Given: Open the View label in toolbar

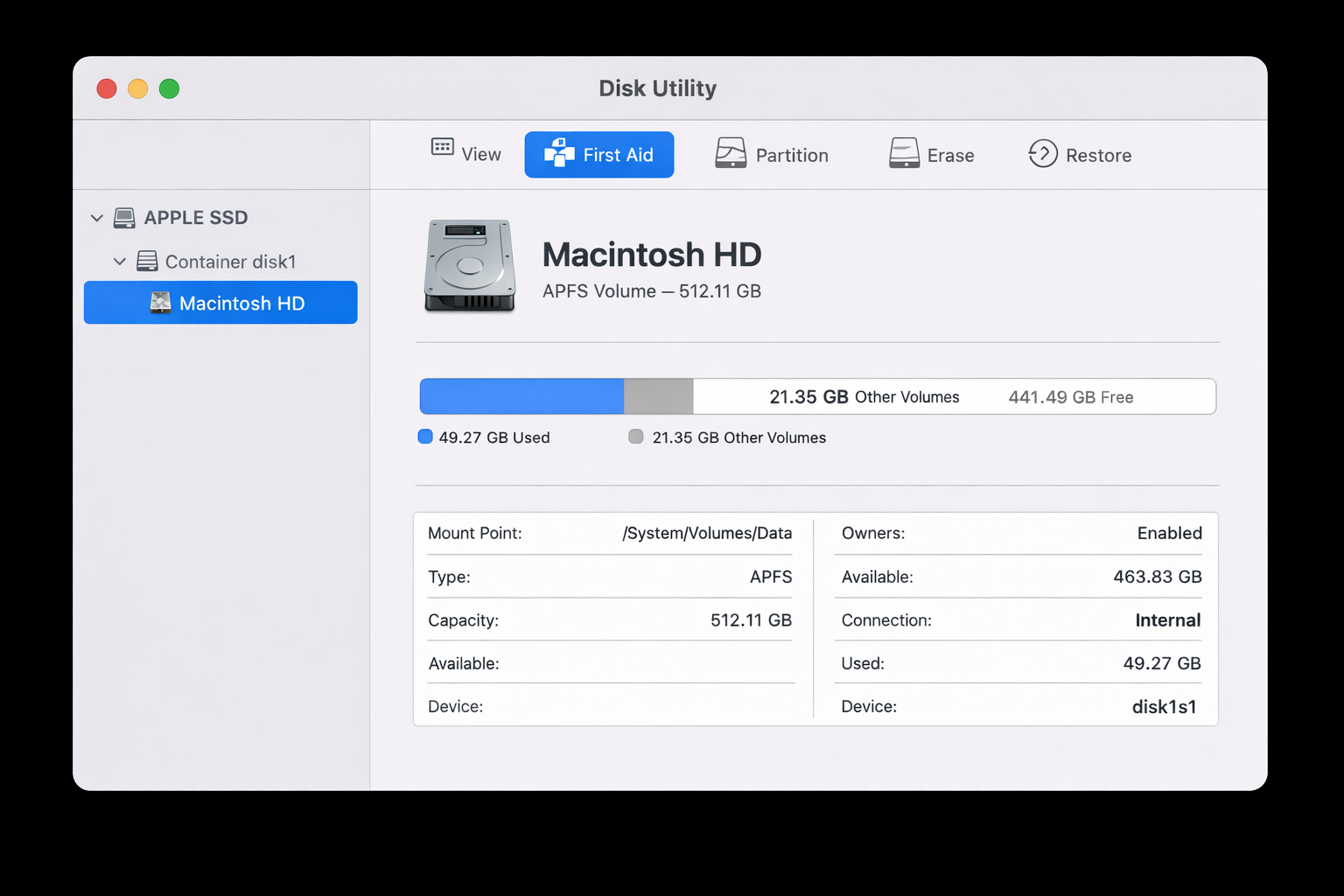Looking at the screenshot, I should [481, 155].
